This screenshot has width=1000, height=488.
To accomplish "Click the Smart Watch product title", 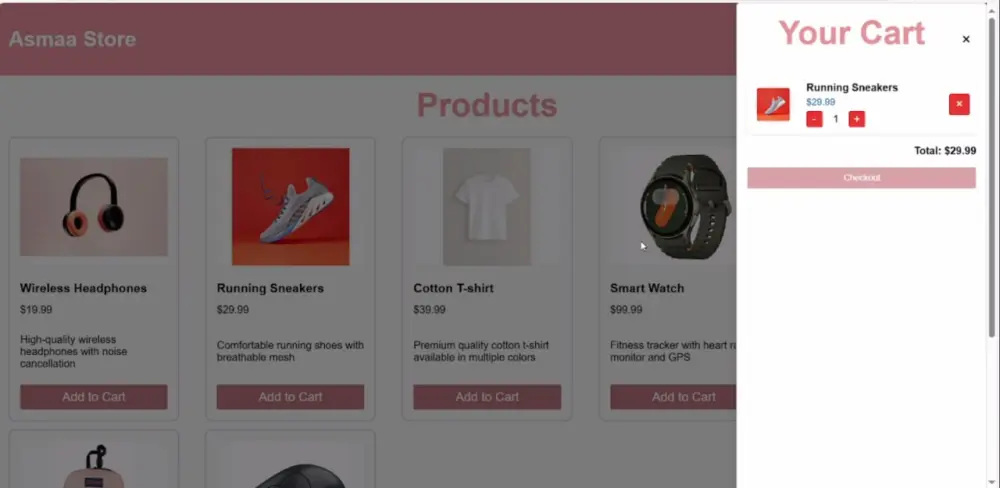I will click(x=647, y=288).
